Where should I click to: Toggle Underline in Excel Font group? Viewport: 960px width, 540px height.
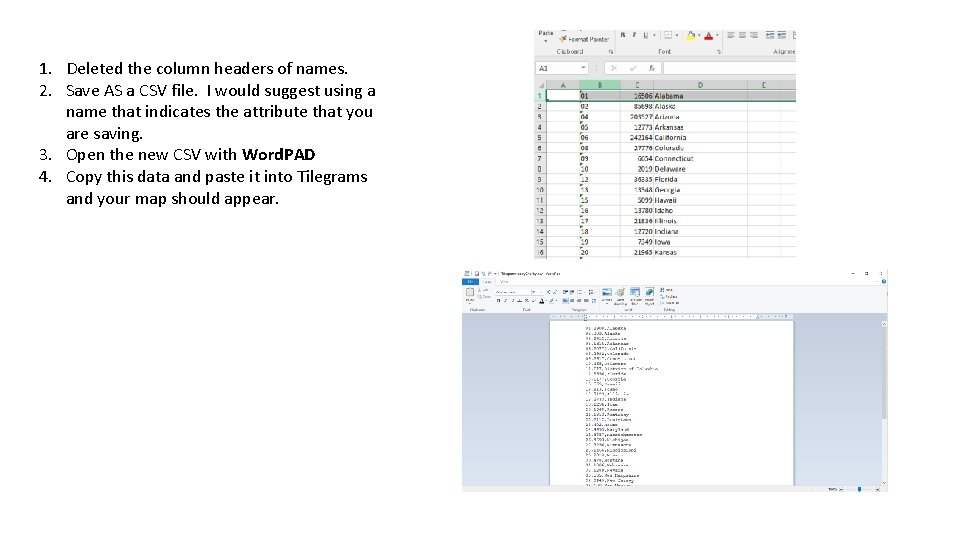click(645, 36)
